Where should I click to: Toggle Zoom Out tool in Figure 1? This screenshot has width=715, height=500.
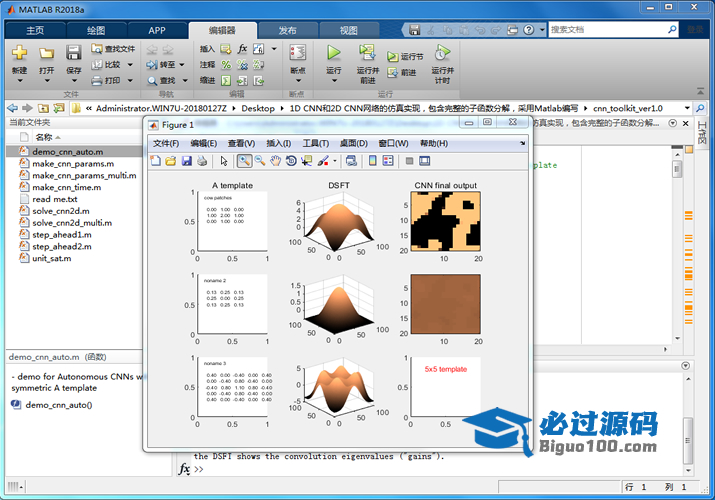(x=260, y=160)
